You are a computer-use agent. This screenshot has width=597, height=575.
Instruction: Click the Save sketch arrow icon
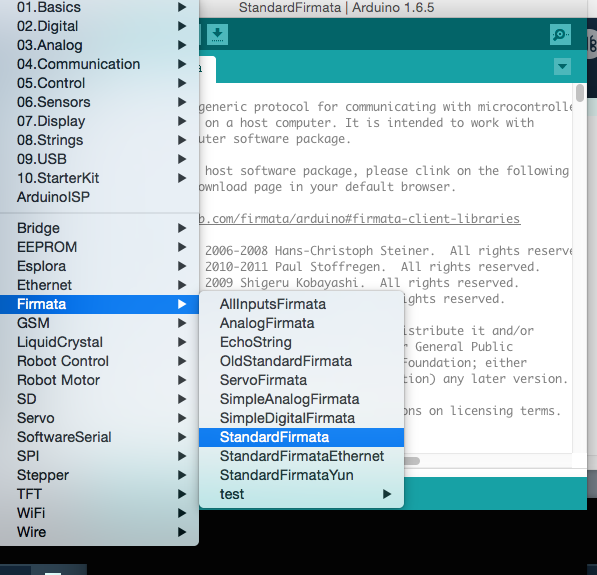pos(217,35)
